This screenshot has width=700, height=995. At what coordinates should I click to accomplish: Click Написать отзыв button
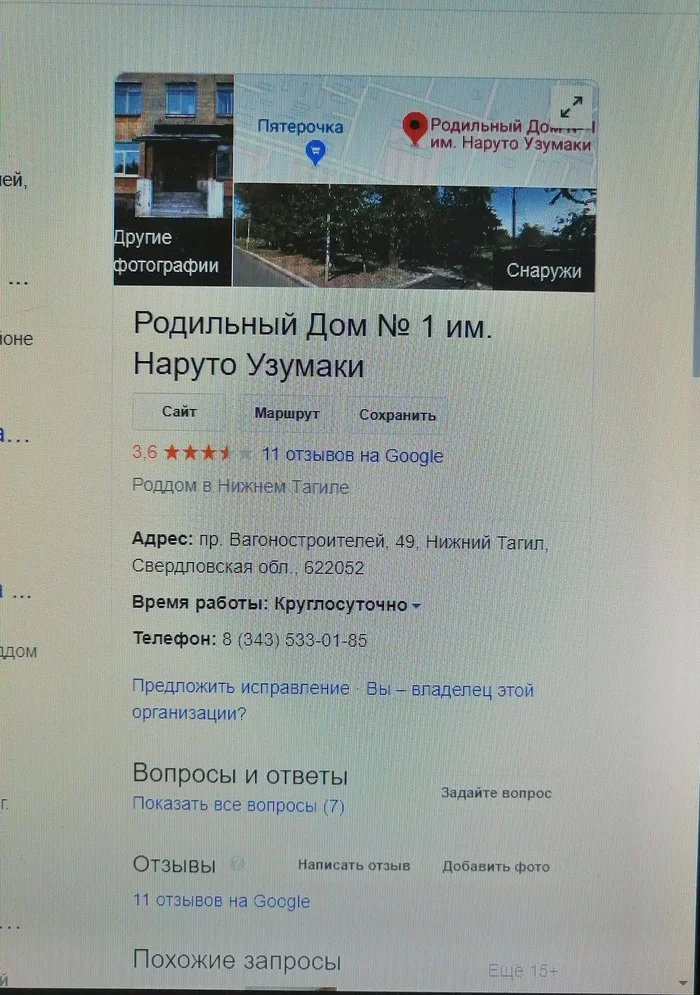coord(354,865)
